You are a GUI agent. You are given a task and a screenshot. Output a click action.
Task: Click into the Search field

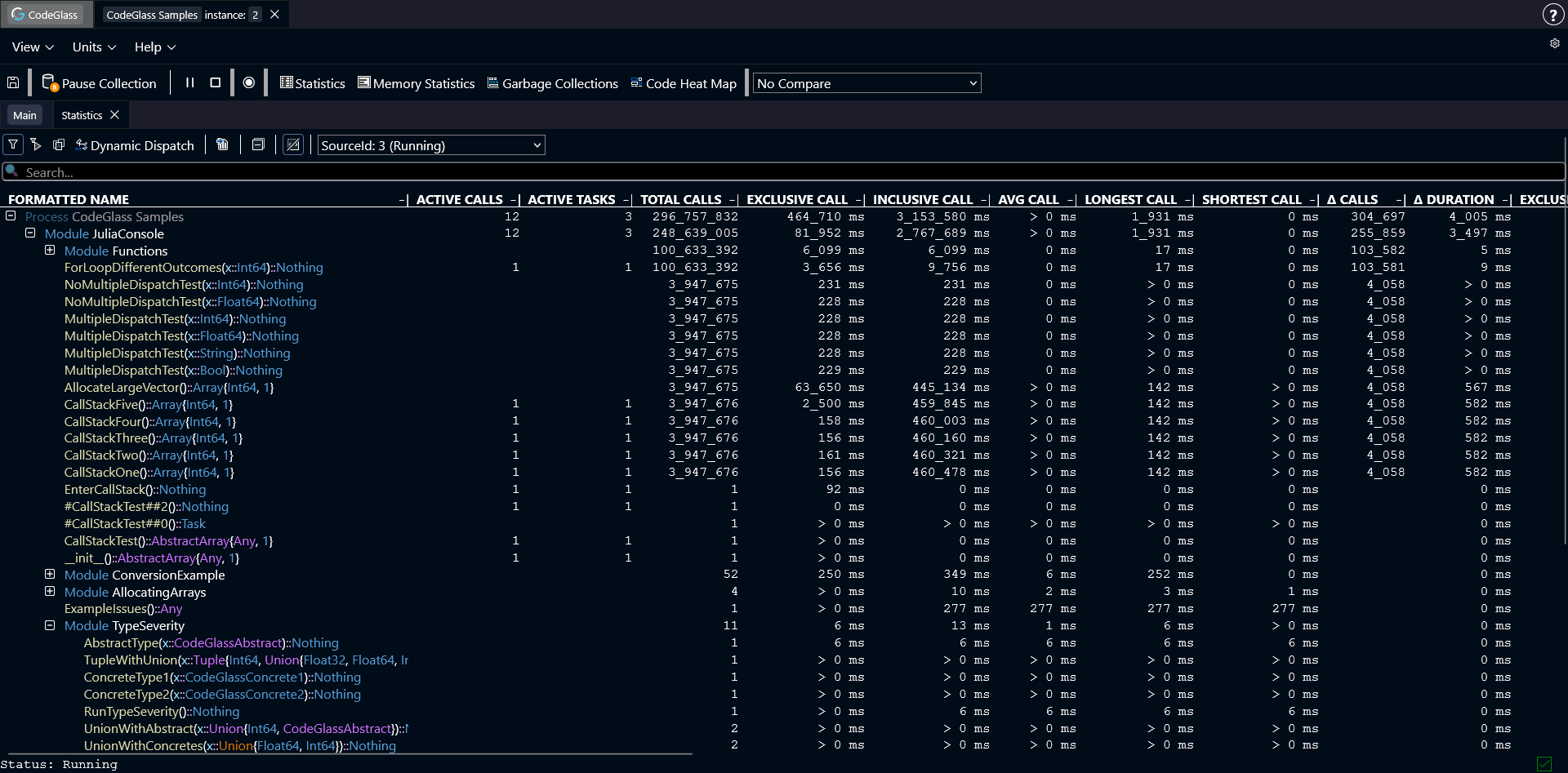click(x=784, y=172)
